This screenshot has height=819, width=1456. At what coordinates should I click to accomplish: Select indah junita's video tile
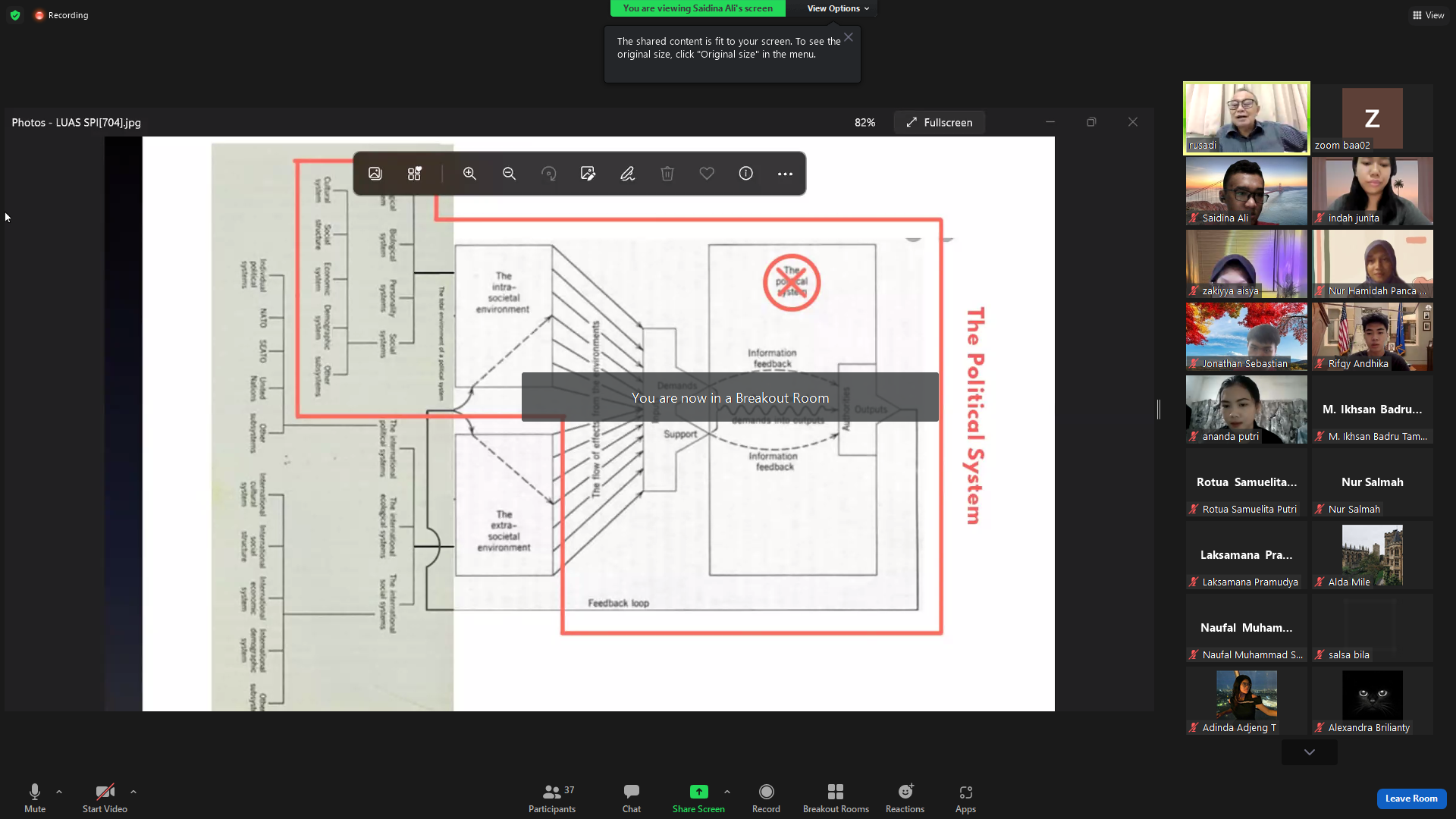point(1373,191)
